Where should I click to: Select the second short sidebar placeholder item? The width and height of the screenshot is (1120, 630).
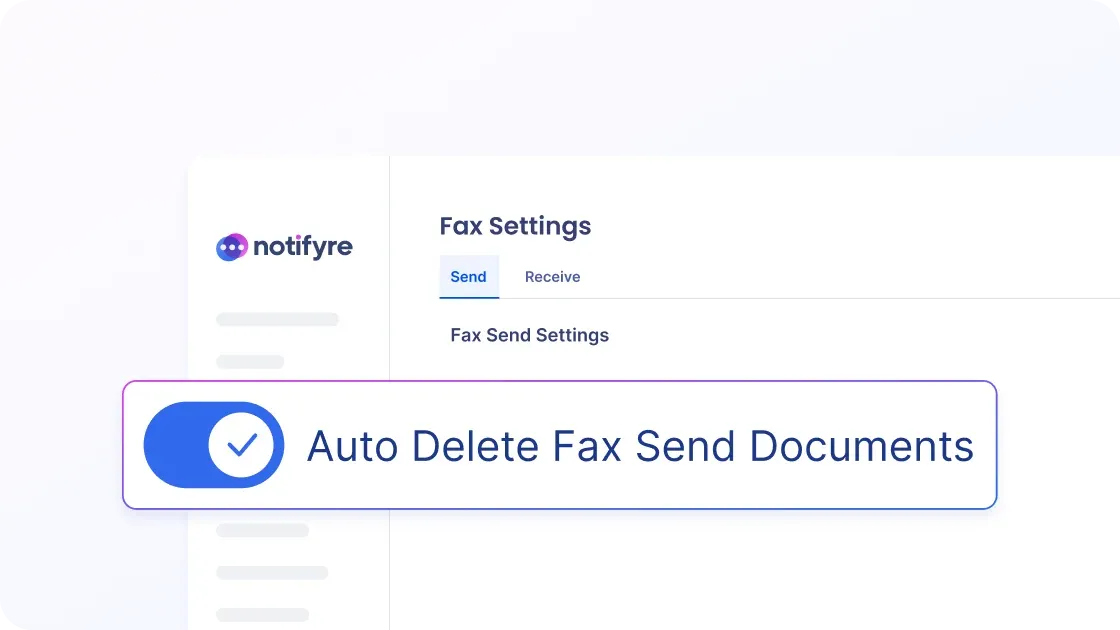coord(250,361)
